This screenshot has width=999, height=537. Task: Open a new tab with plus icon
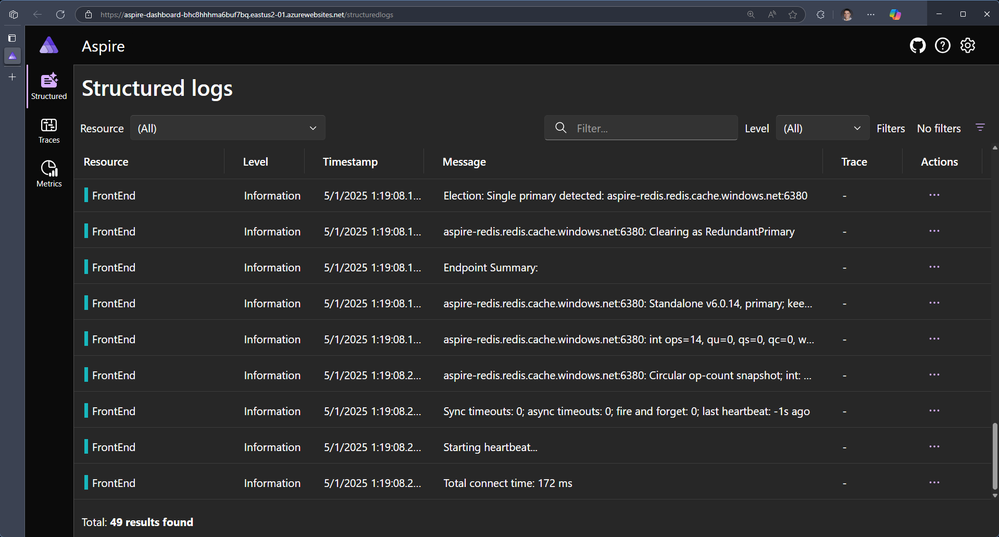(x=12, y=76)
